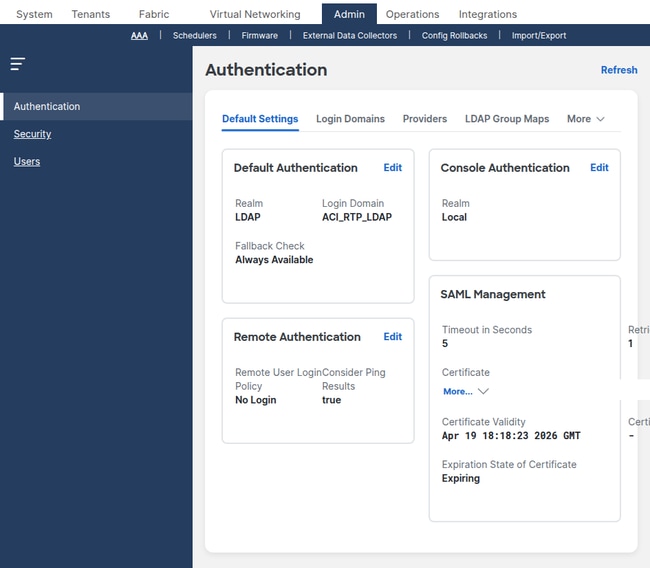Open the Operations menu
The image size is (650, 568).
point(412,14)
